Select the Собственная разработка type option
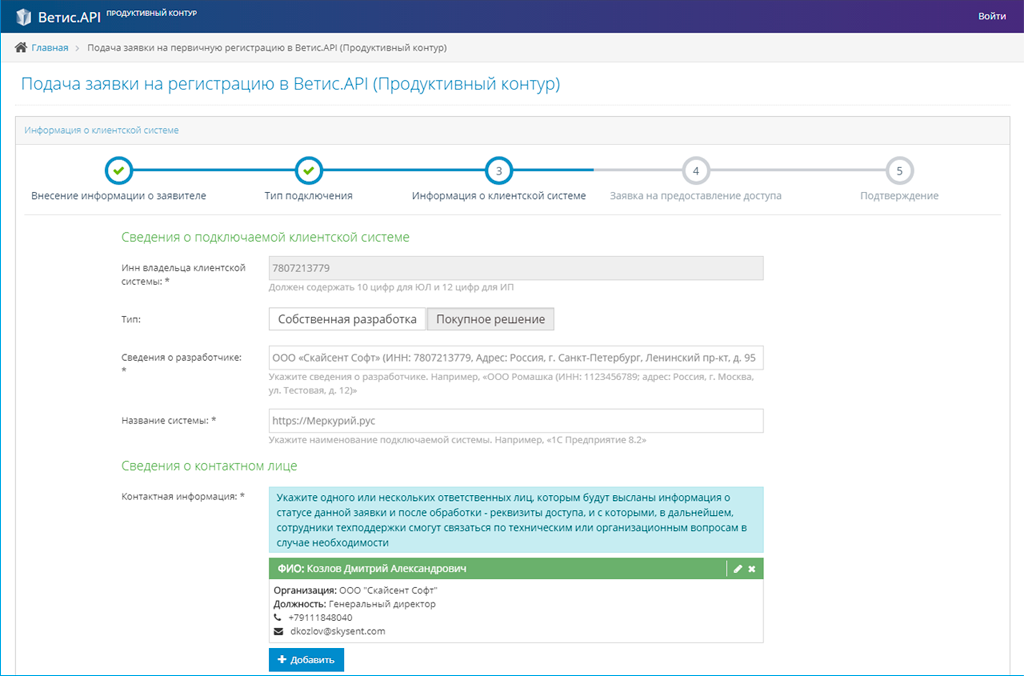The height and width of the screenshot is (676, 1024). (347, 319)
